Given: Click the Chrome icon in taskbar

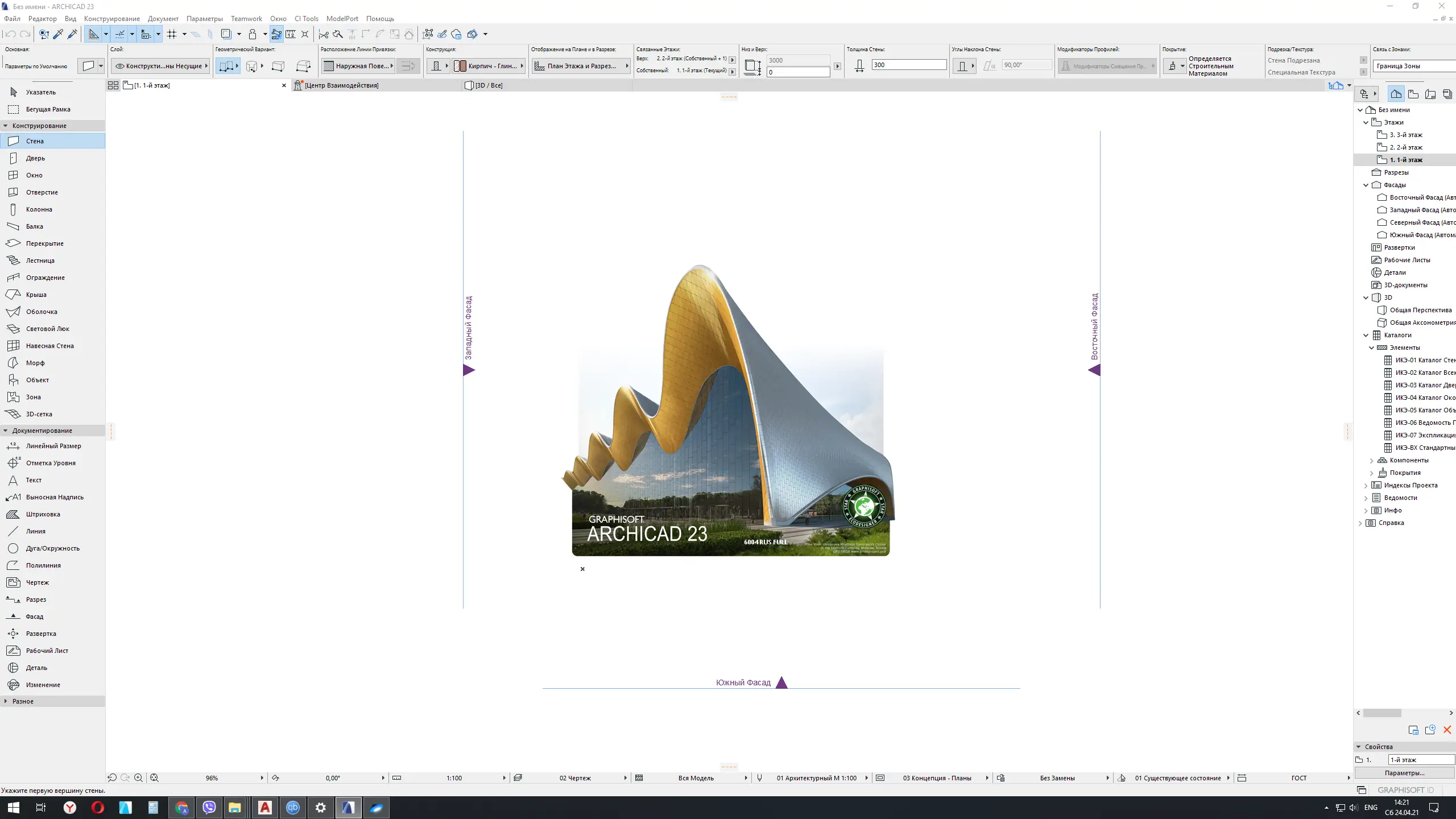Looking at the screenshot, I should (181, 808).
